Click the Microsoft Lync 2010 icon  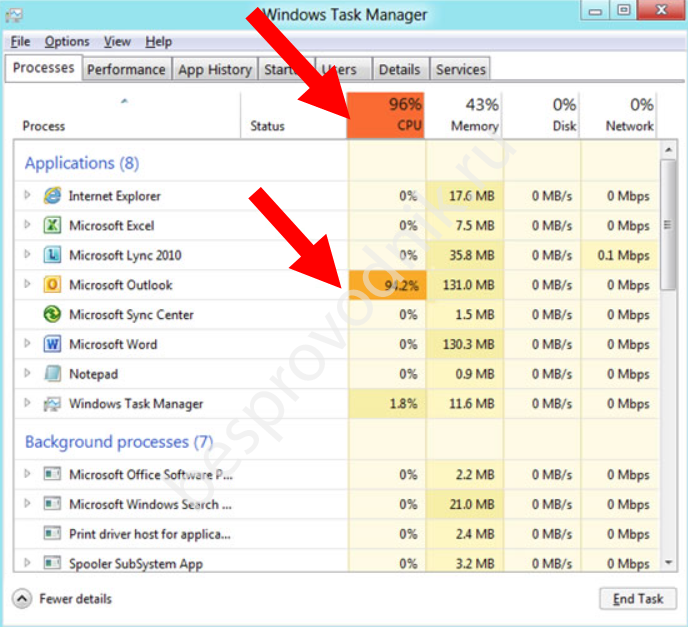tap(52, 255)
